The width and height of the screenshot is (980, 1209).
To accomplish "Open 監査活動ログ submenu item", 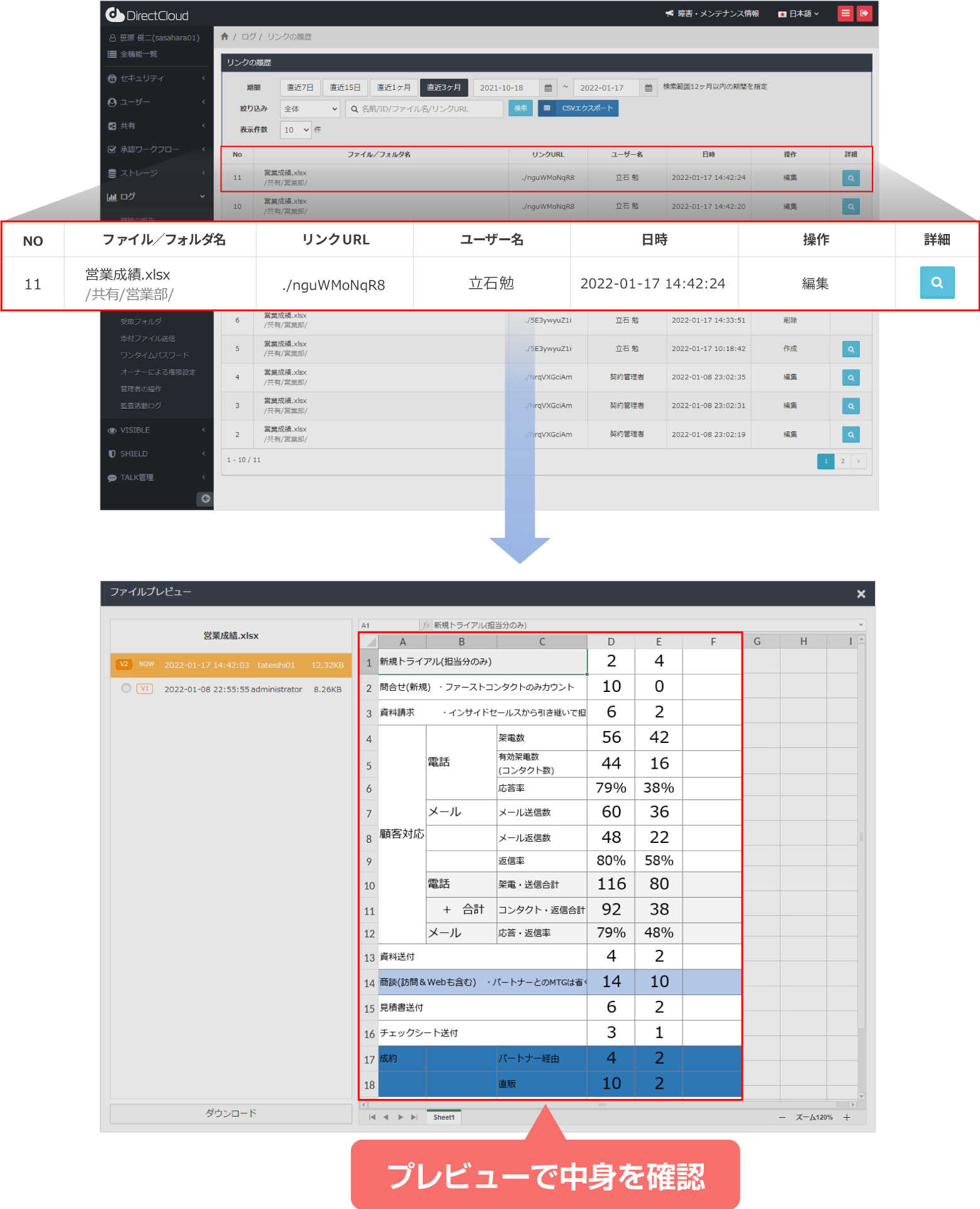I will point(141,406).
